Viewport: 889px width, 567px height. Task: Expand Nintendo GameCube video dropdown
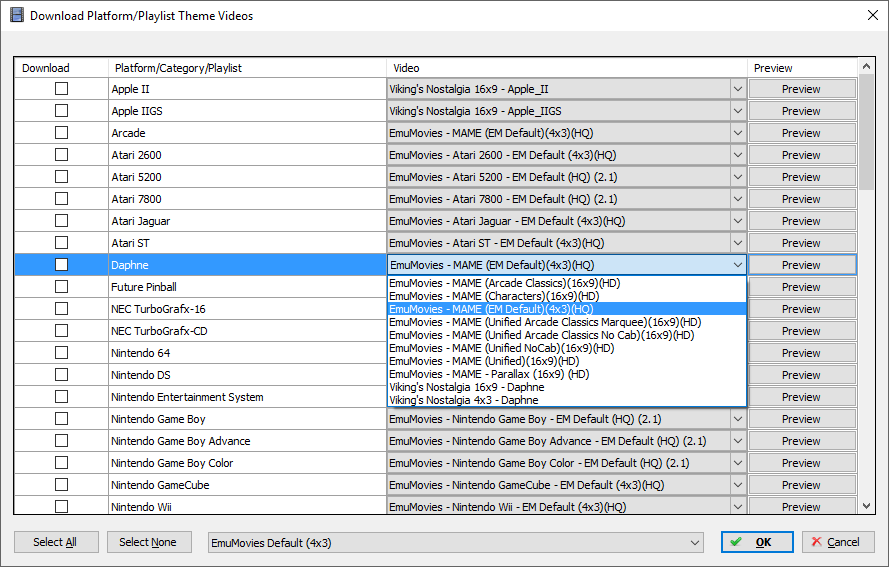(738, 485)
